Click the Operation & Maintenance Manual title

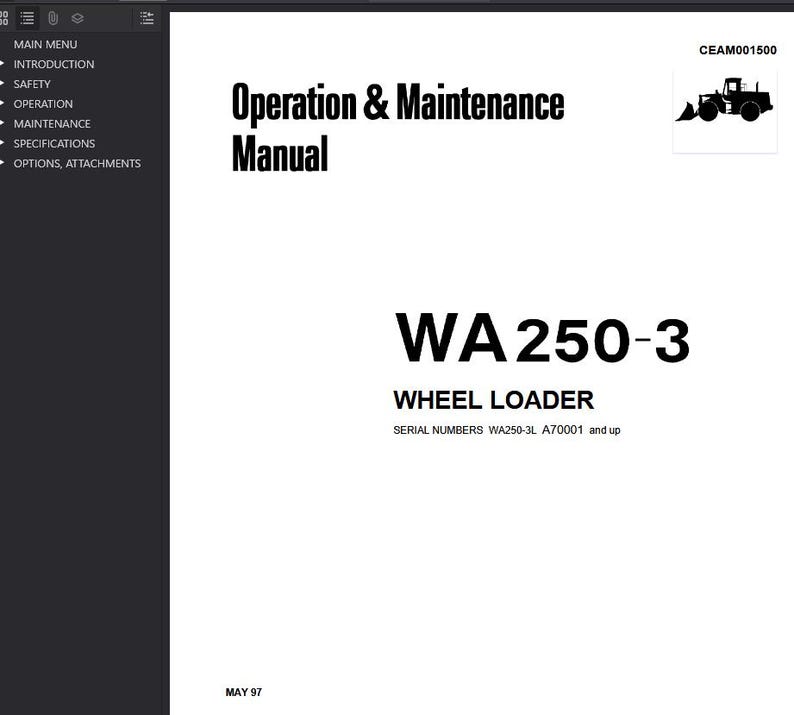coord(398,127)
